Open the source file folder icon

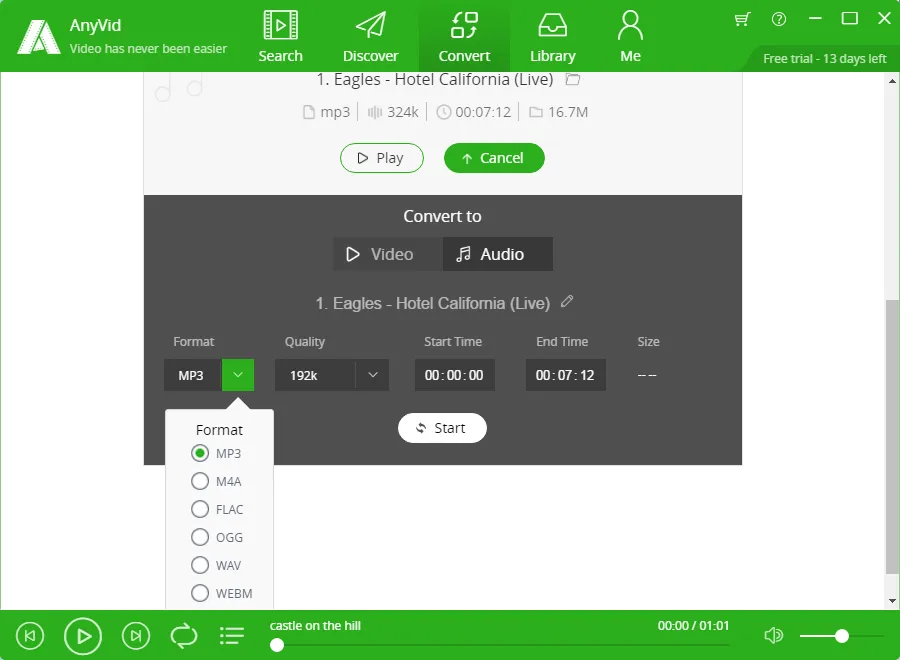(x=572, y=79)
